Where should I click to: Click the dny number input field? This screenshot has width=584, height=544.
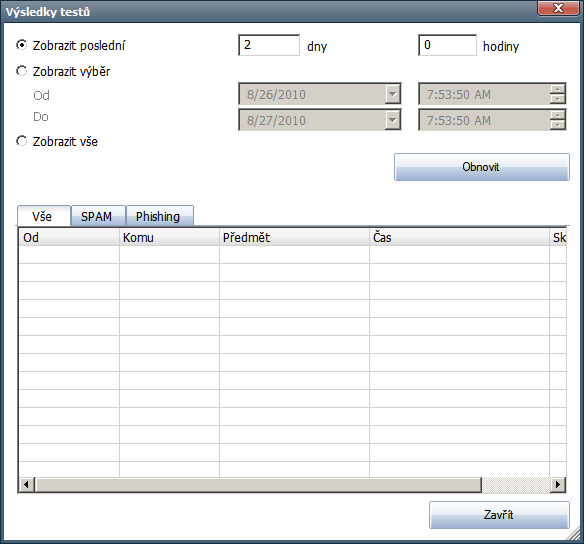[269, 45]
